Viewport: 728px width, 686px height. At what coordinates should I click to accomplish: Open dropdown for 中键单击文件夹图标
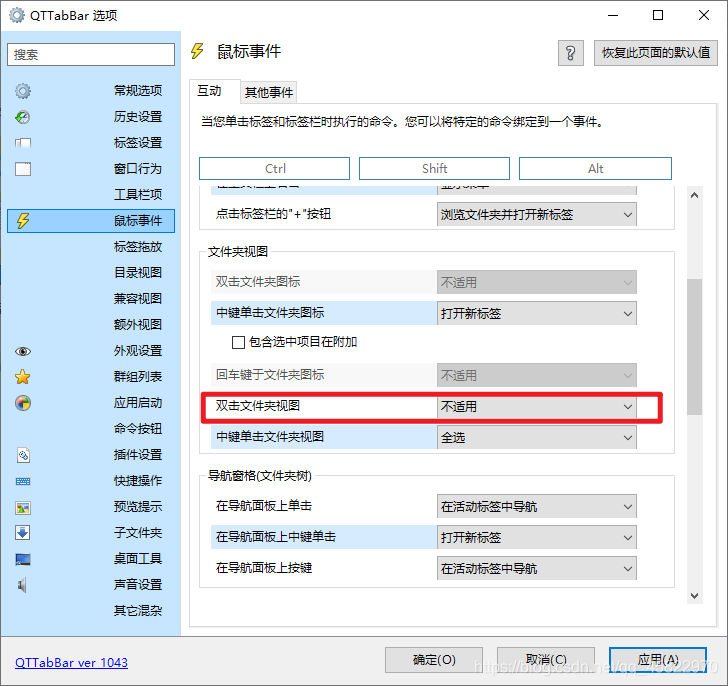point(537,313)
